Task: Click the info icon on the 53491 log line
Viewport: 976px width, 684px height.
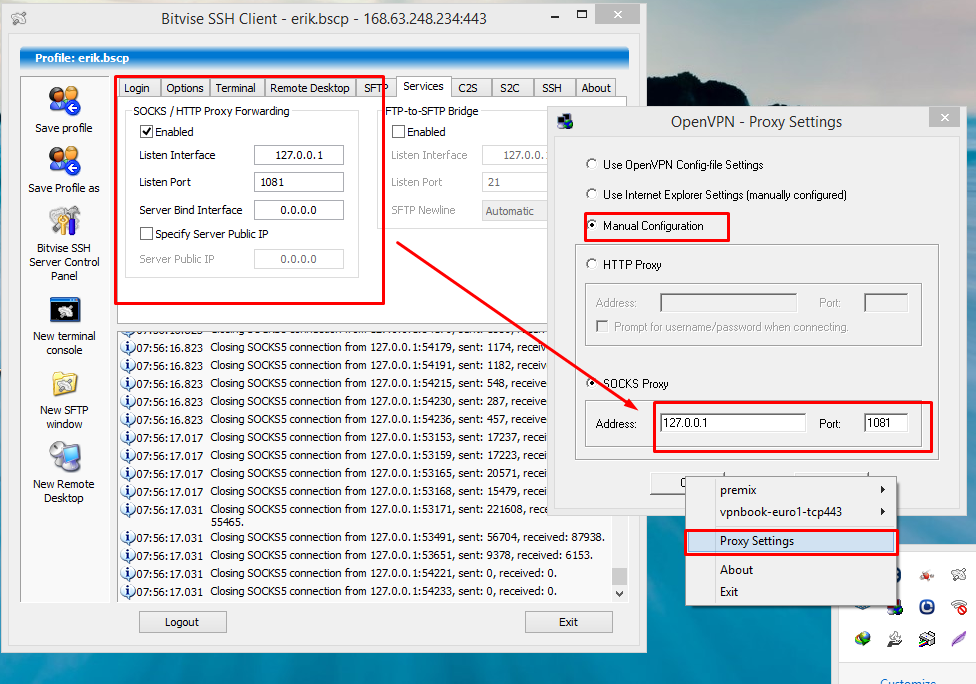Action: [128, 537]
